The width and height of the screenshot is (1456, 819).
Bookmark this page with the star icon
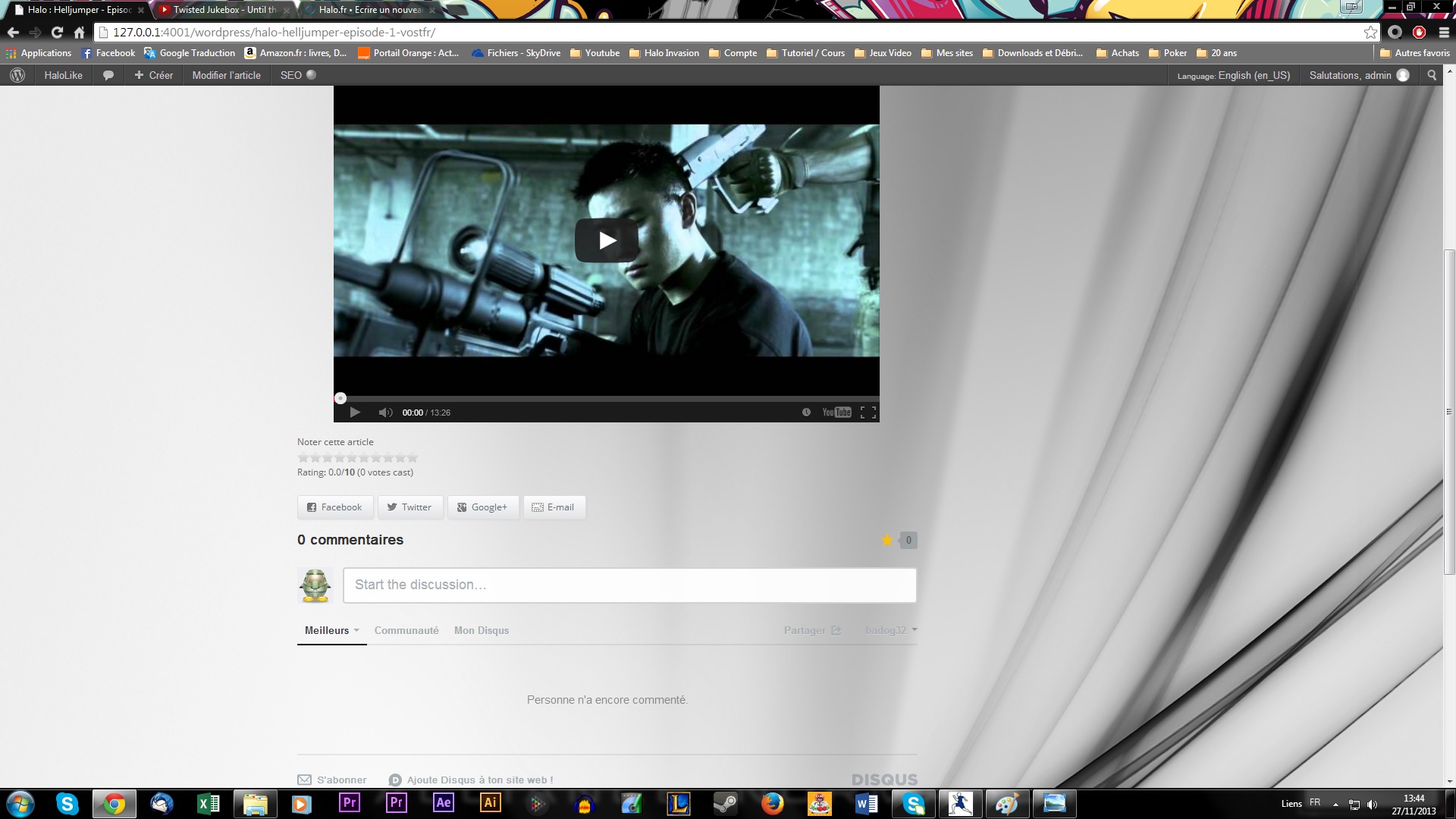click(1370, 33)
